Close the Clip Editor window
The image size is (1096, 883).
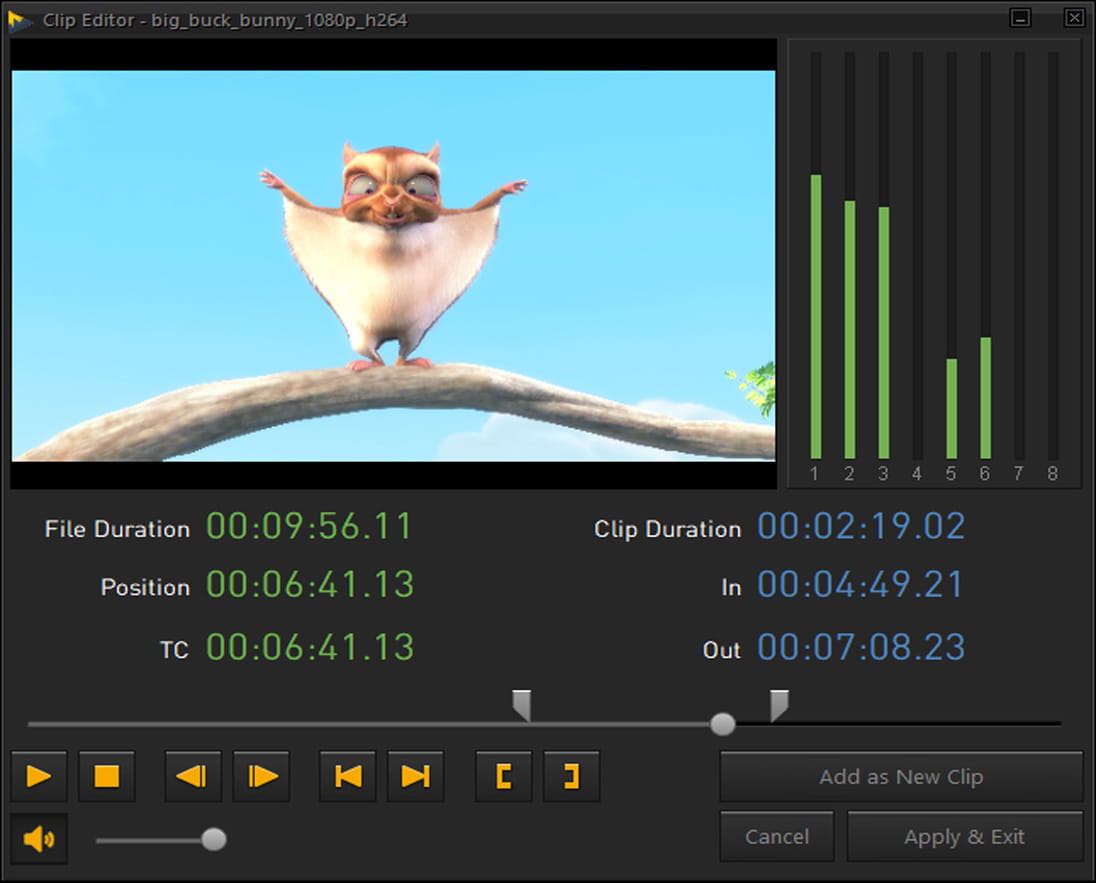[x=1074, y=17]
